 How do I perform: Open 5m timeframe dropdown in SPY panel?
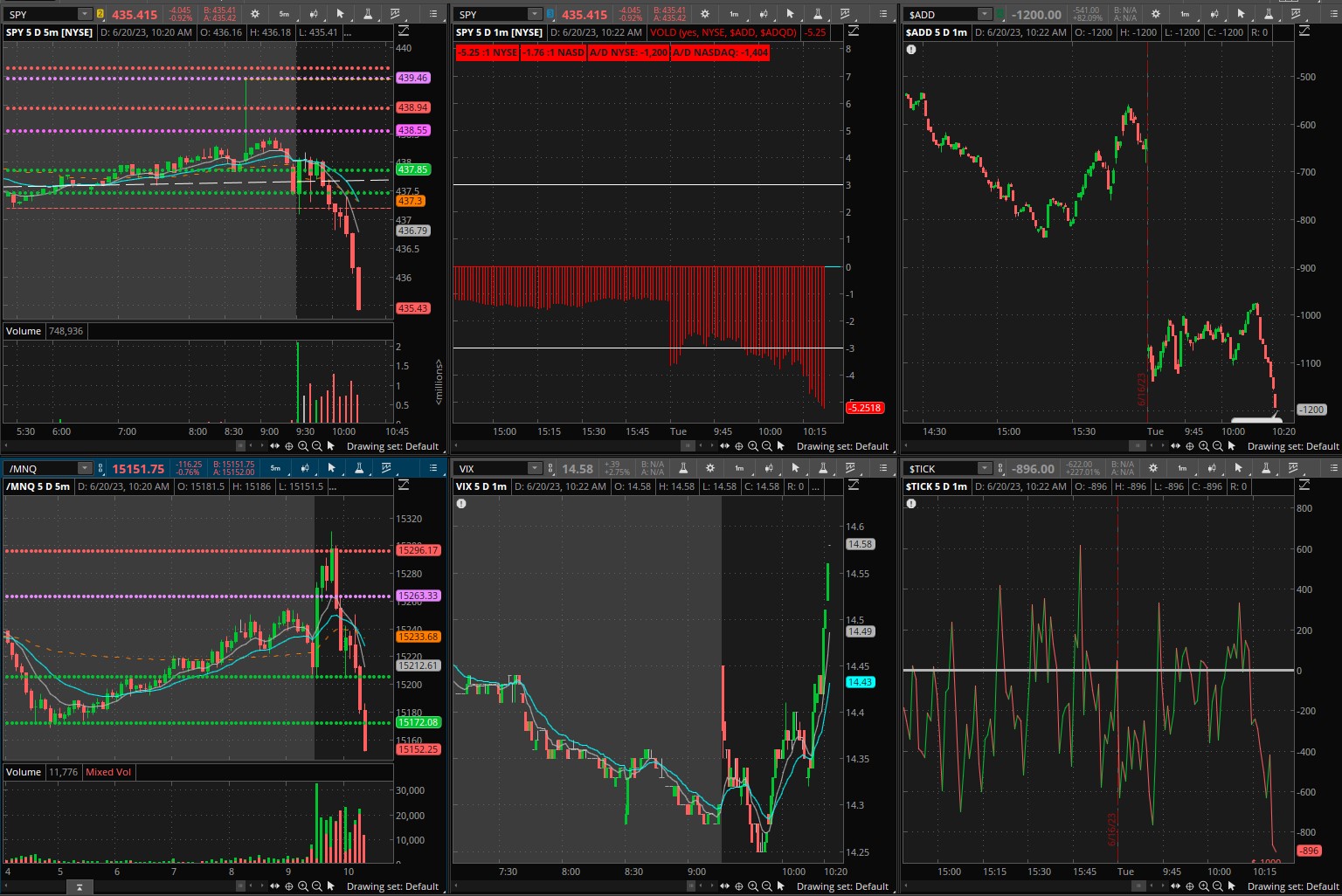(x=284, y=14)
